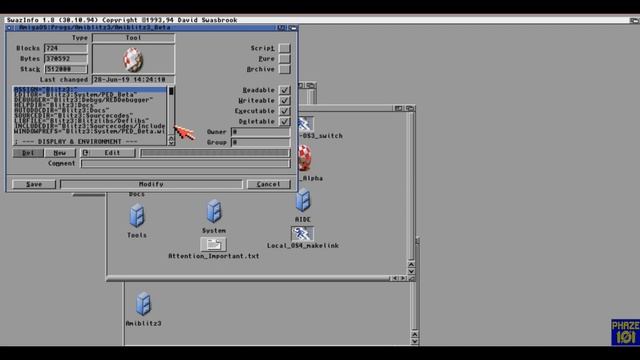Click drawer window horizontal scroll left arrow
Image resolution: width=640 pixels, height=360 pixels.
[x=395, y=278]
